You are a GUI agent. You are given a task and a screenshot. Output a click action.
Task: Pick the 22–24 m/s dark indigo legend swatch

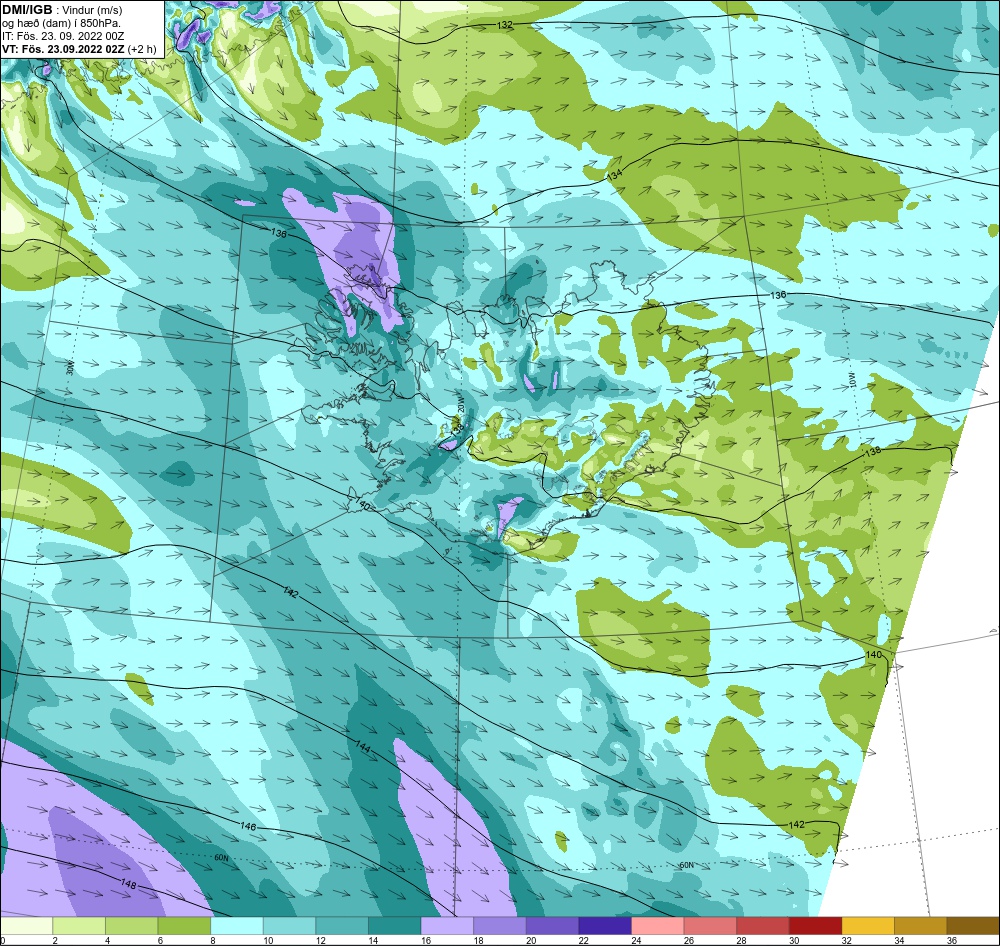pos(605,926)
